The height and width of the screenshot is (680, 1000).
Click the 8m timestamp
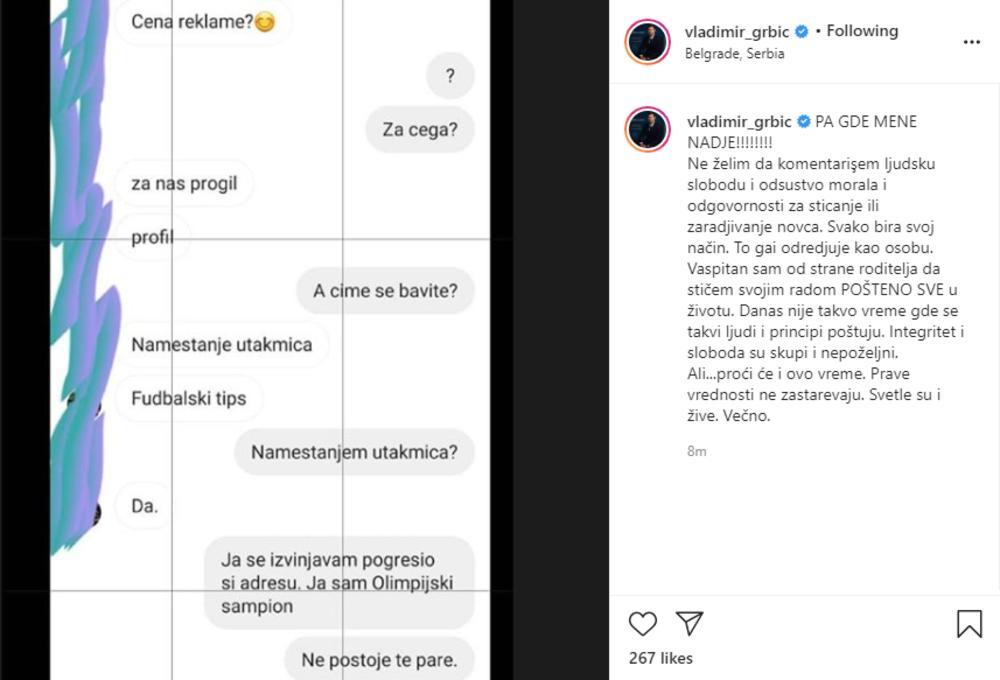(696, 451)
